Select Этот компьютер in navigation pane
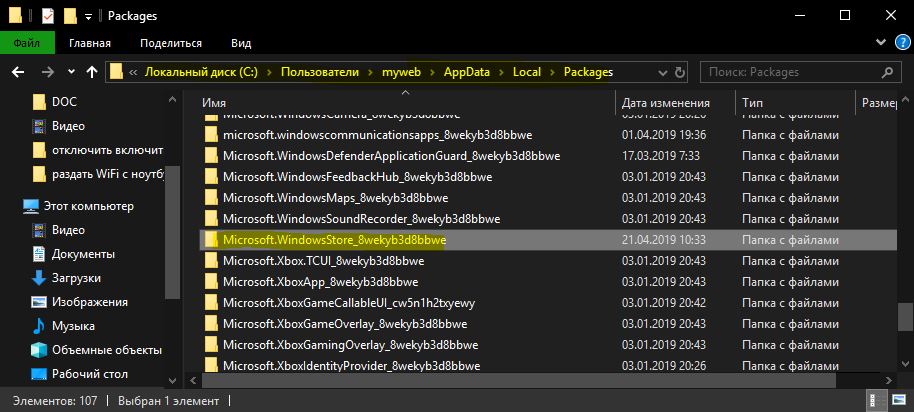This screenshot has width=914, height=412. (89, 206)
